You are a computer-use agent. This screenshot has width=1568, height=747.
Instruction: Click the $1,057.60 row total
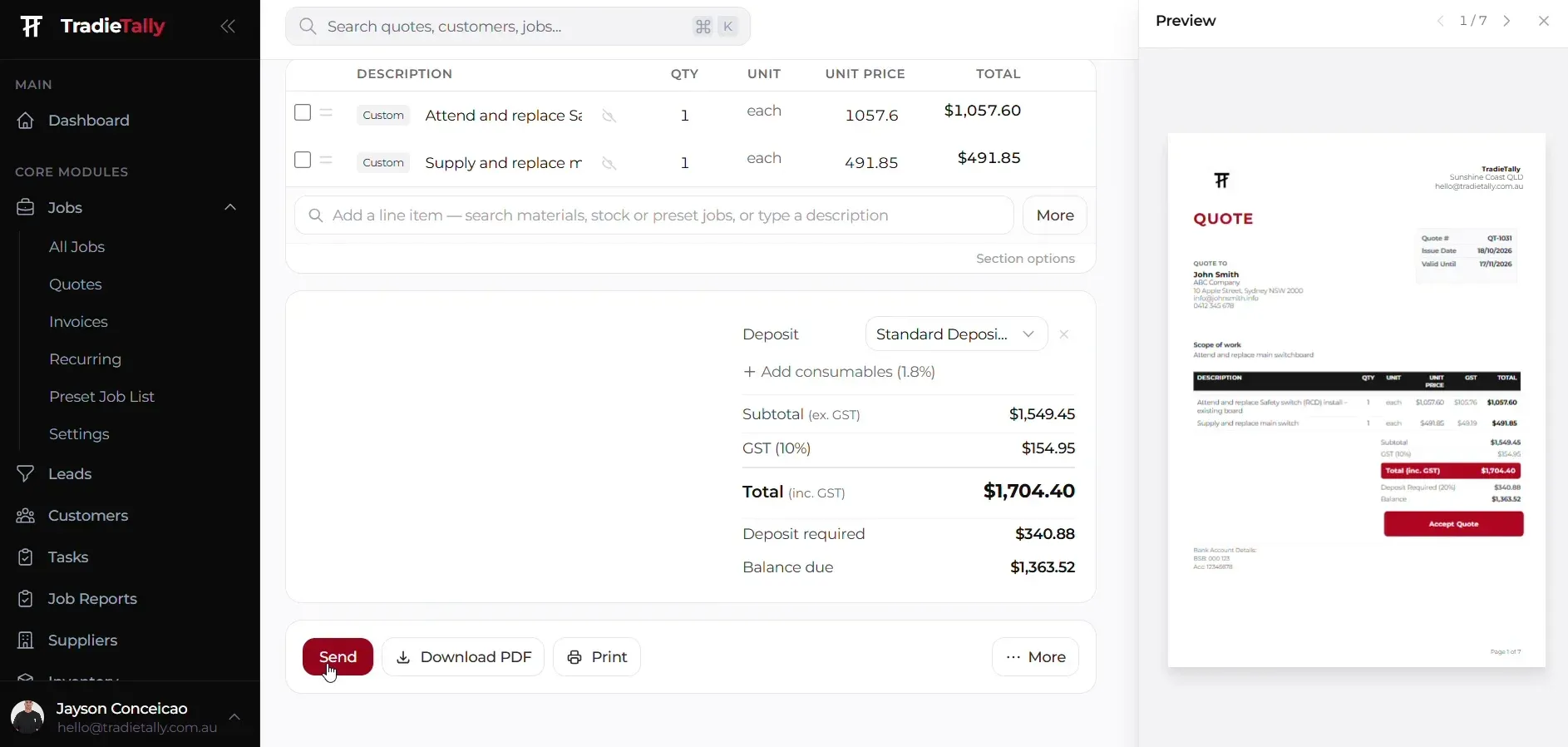pos(983,111)
